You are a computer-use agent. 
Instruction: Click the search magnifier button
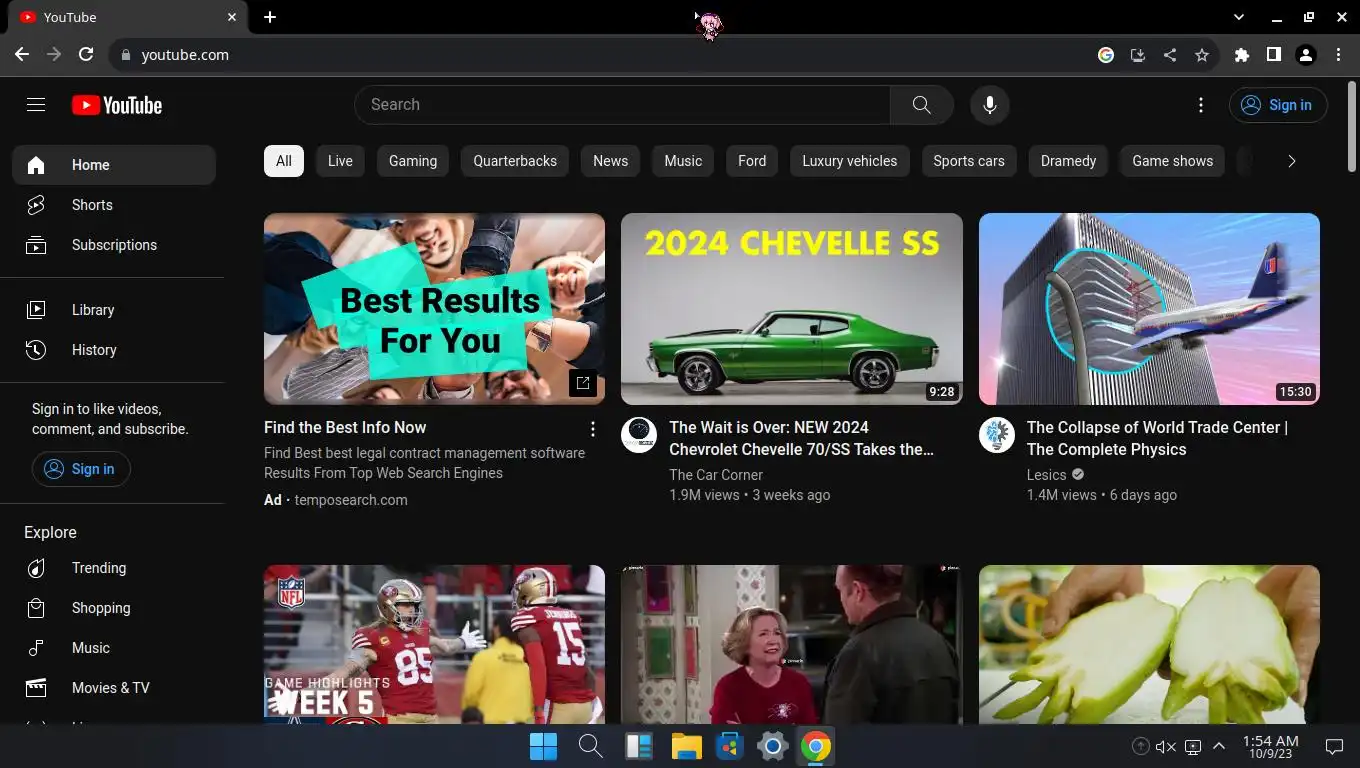922,105
